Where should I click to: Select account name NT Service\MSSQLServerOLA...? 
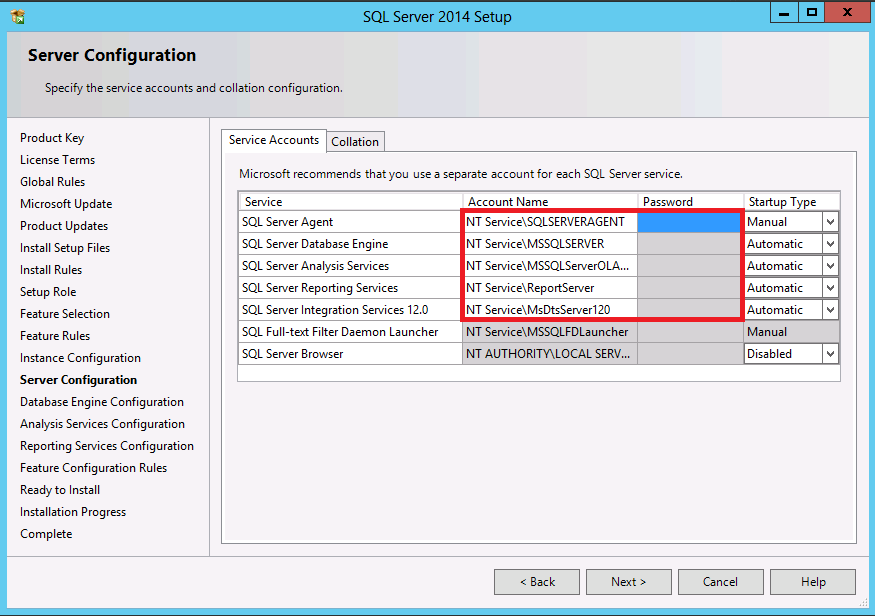(550, 266)
